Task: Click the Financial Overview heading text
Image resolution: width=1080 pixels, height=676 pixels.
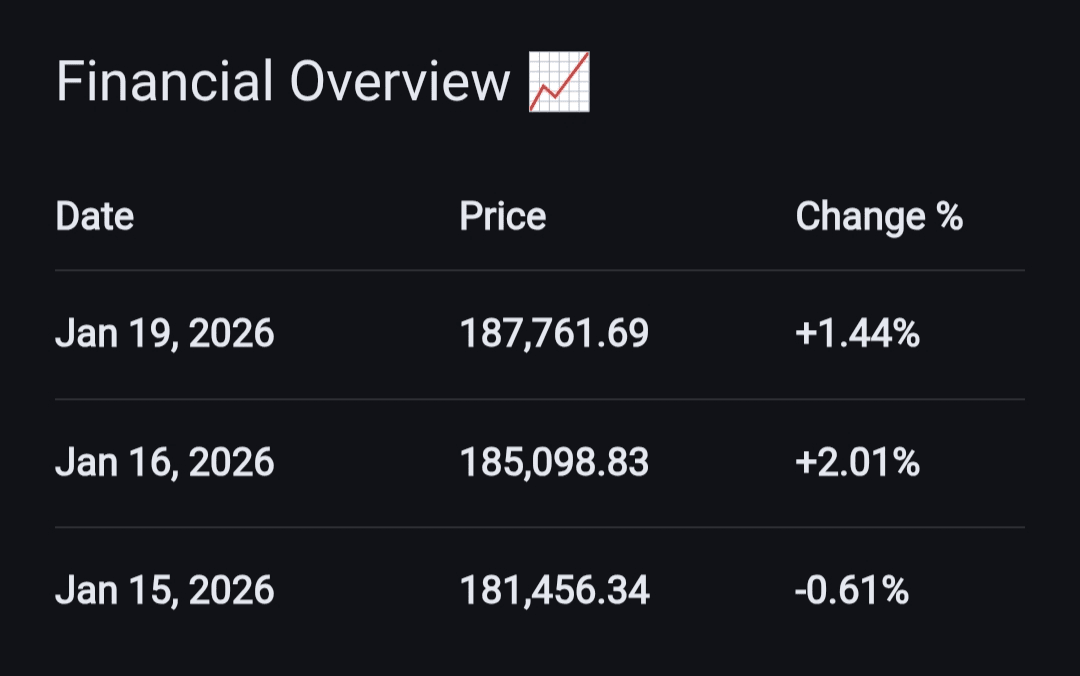Action: 283,82
